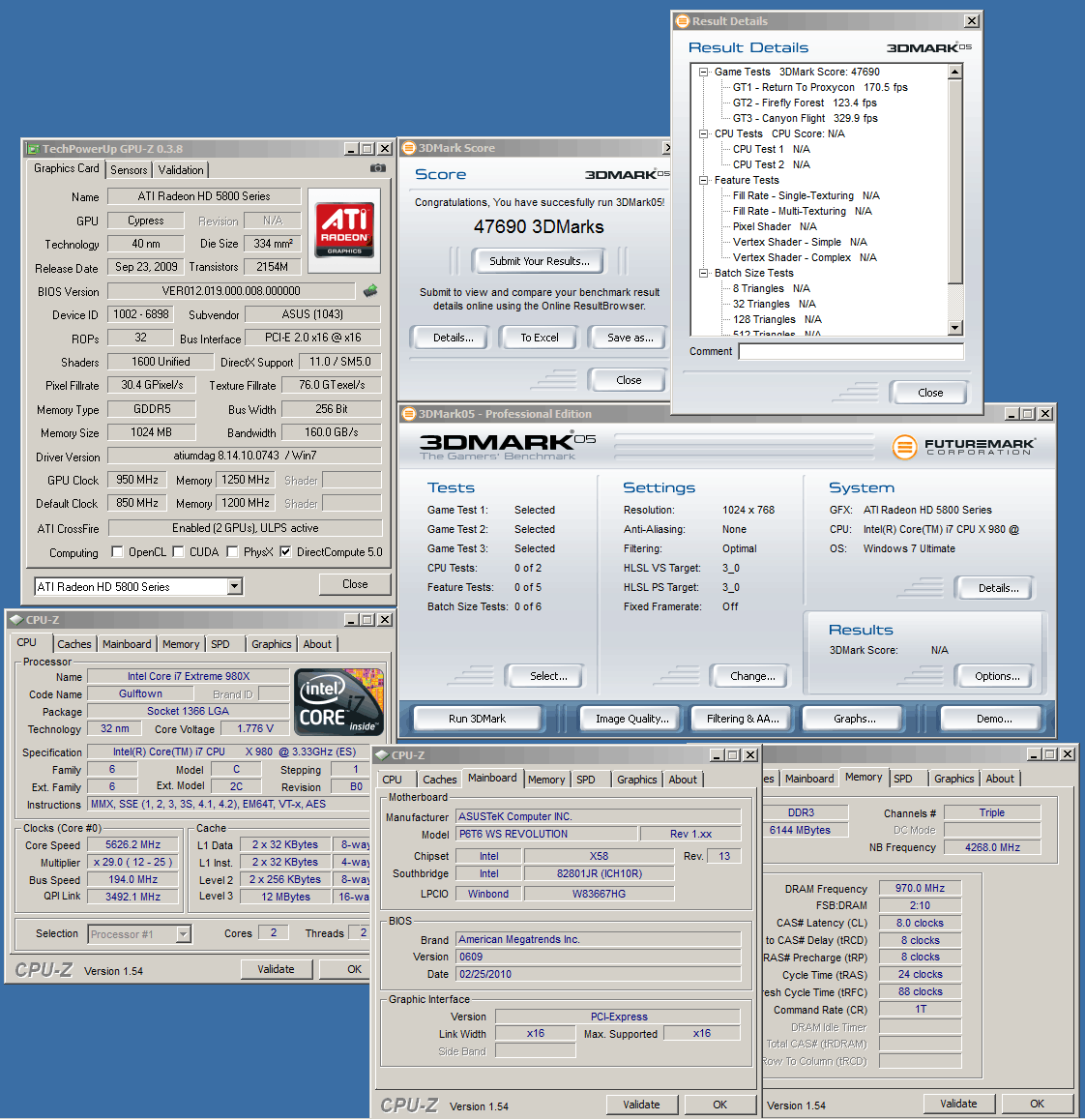Toggle the CUDA checkbox in GPU-Z
The width and height of the screenshot is (1085, 1120).
pyautogui.click(x=179, y=551)
